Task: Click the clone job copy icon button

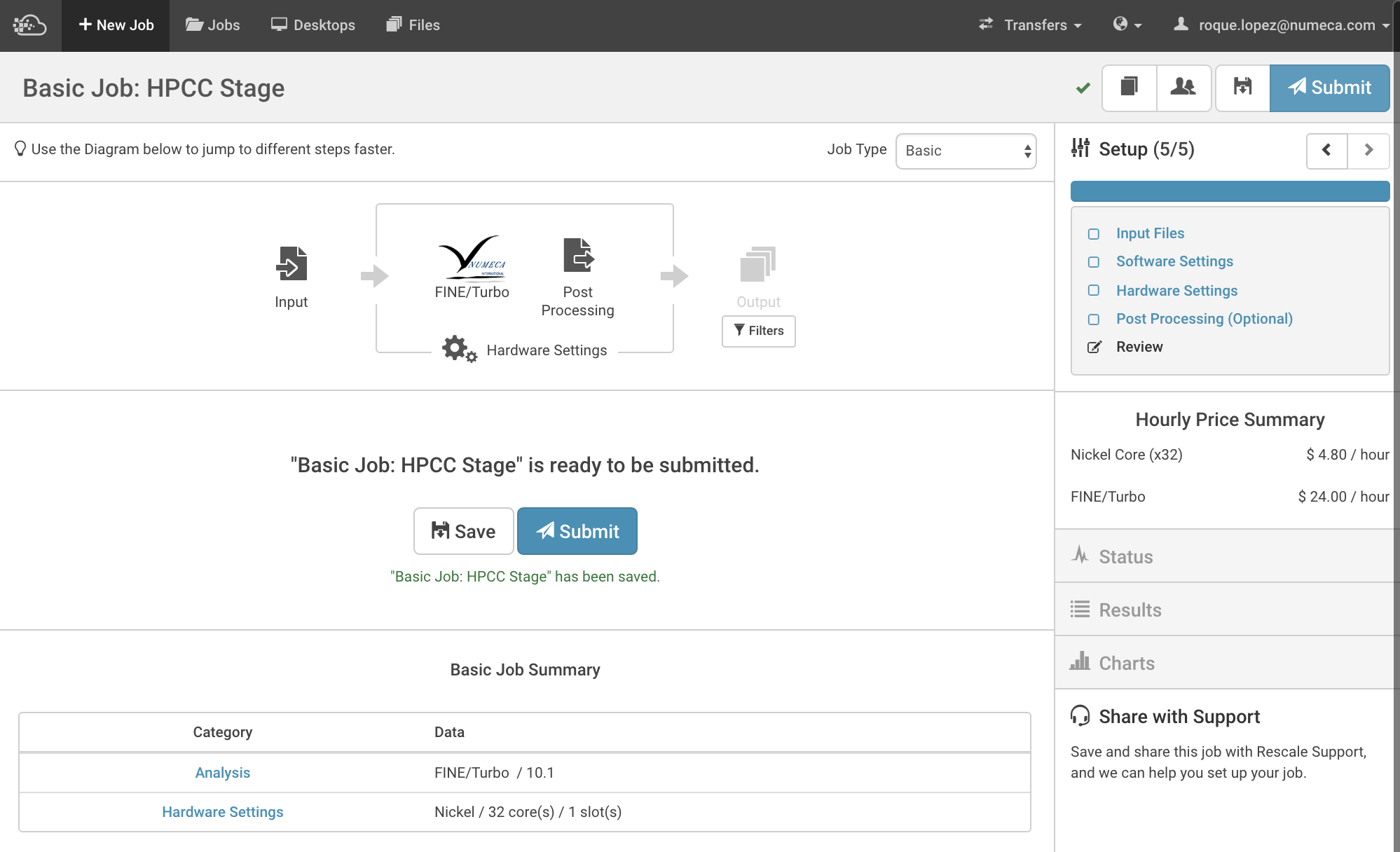Action: tap(1129, 88)
